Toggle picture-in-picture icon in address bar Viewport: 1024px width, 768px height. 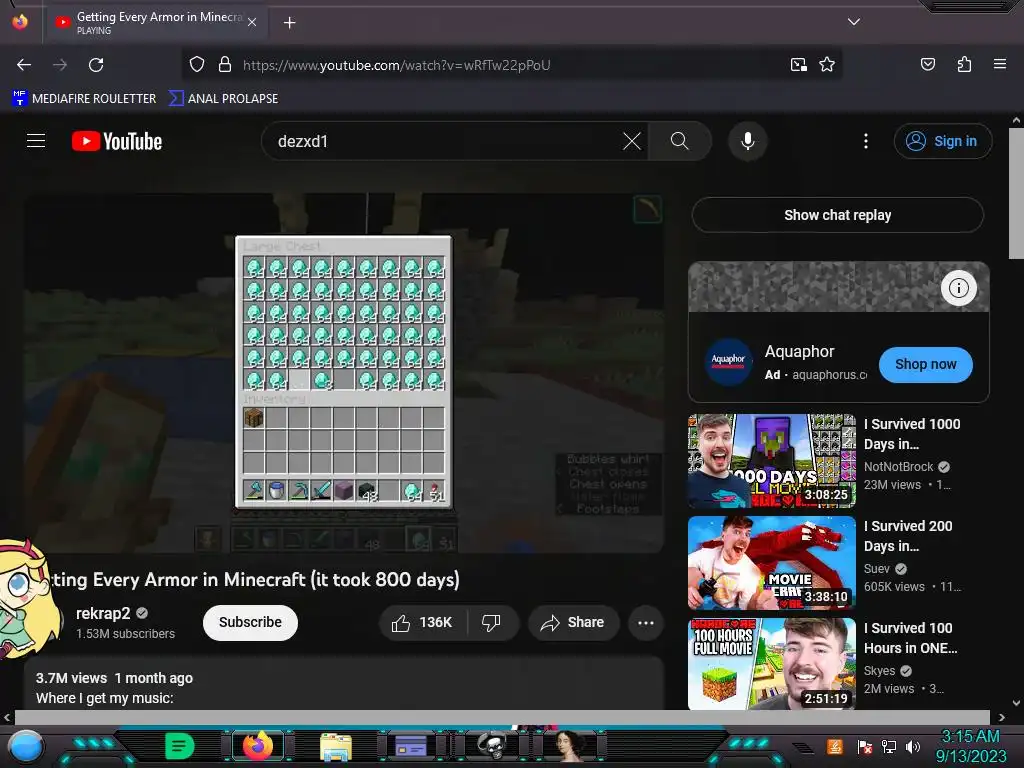(x=799, y=65)
